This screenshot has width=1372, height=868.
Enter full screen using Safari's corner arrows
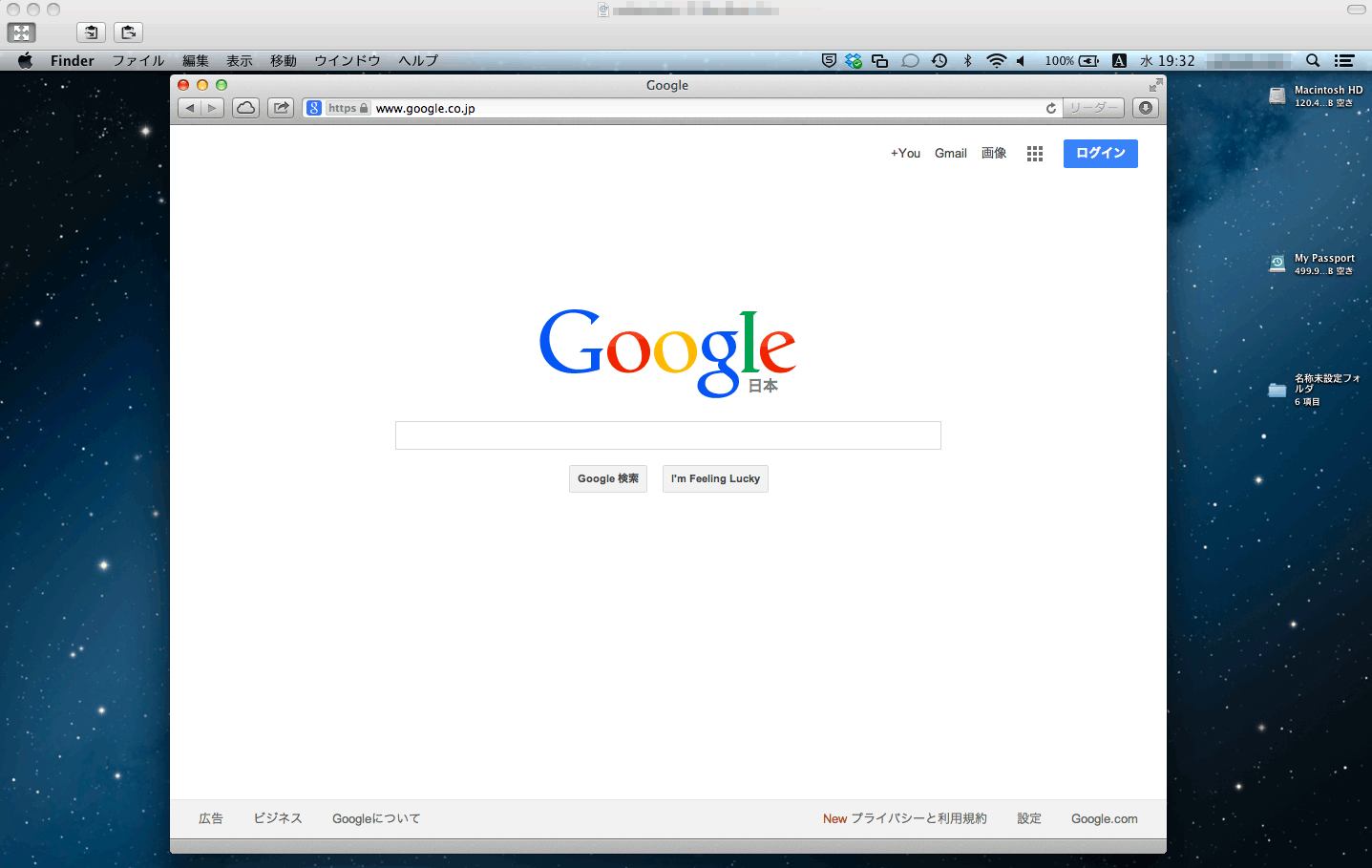click(1155, 85)
